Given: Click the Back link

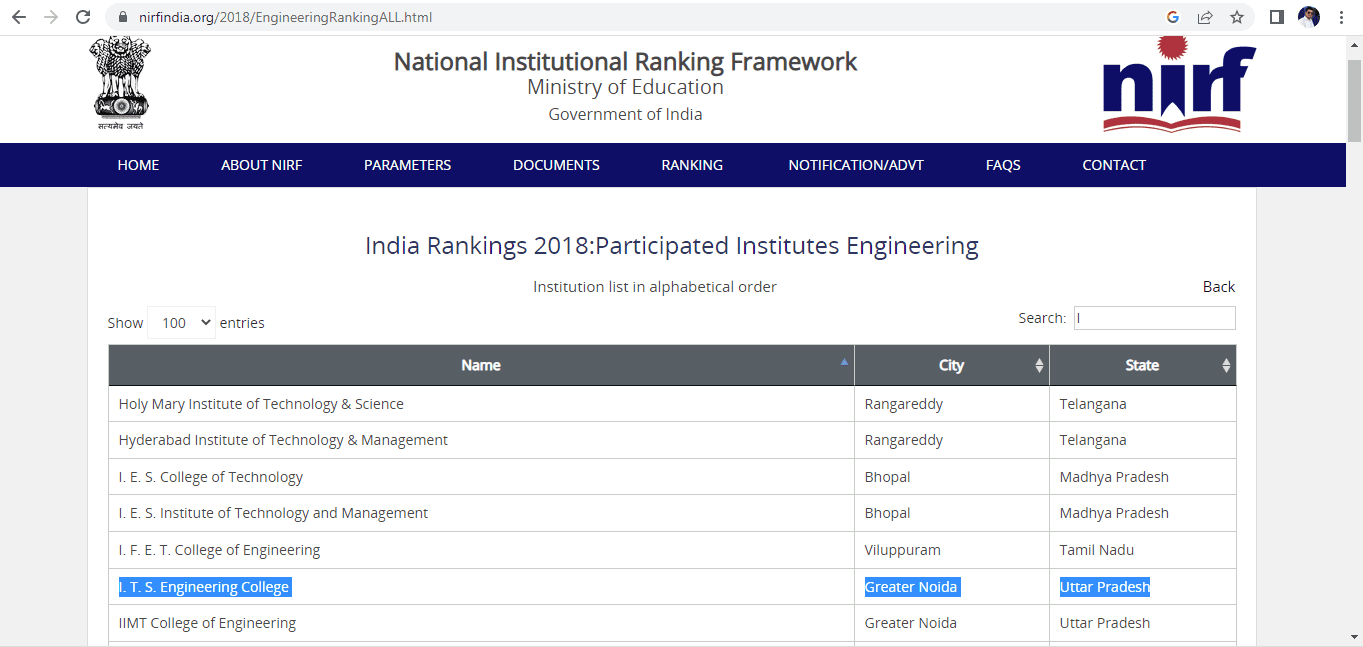Looking at the screenshot, I should [x=1218, y=287].
